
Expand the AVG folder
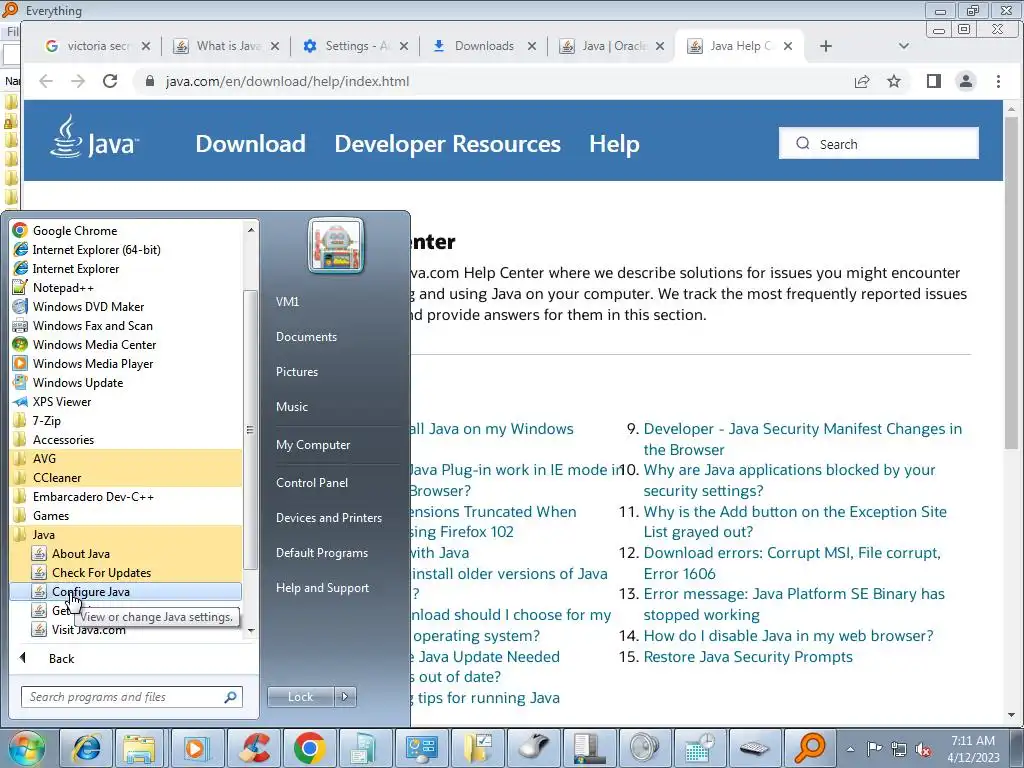click(x=44, y=459)
